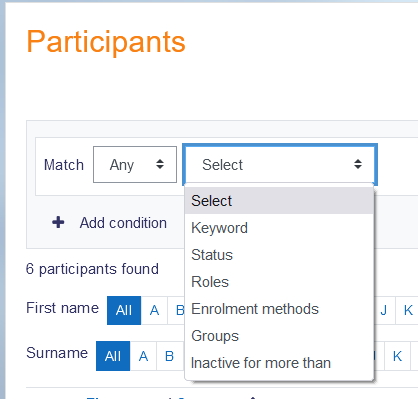The width and height of the screenshot is (418, 399).
Task: Filter first name by All
Action: tap(124, 310)
